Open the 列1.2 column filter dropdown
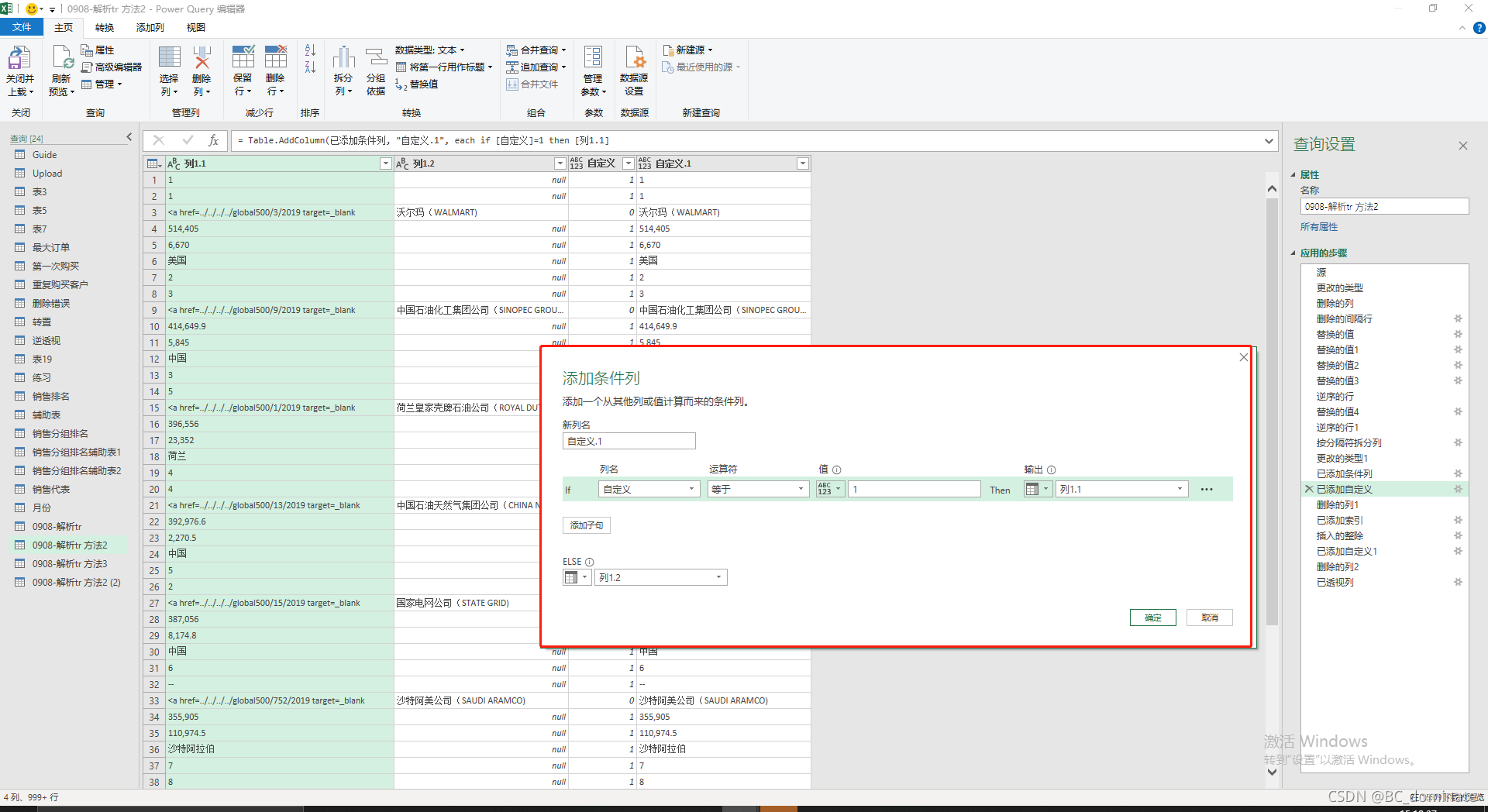 pyautogui.click(x=560, y=163)
